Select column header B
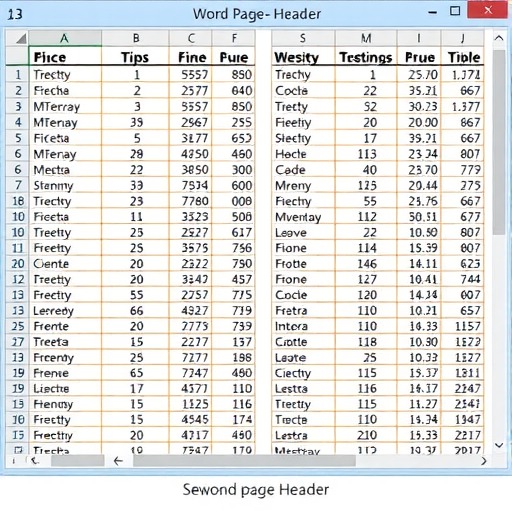Image resolution: width=512 pixels, height=512 pixels. pos(136,38)
